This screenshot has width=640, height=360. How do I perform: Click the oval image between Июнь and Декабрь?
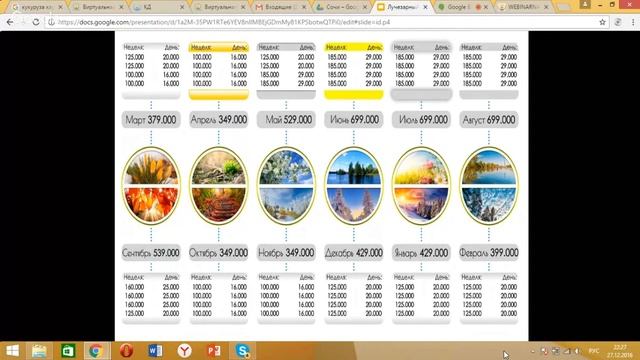[x=354, y=186]
